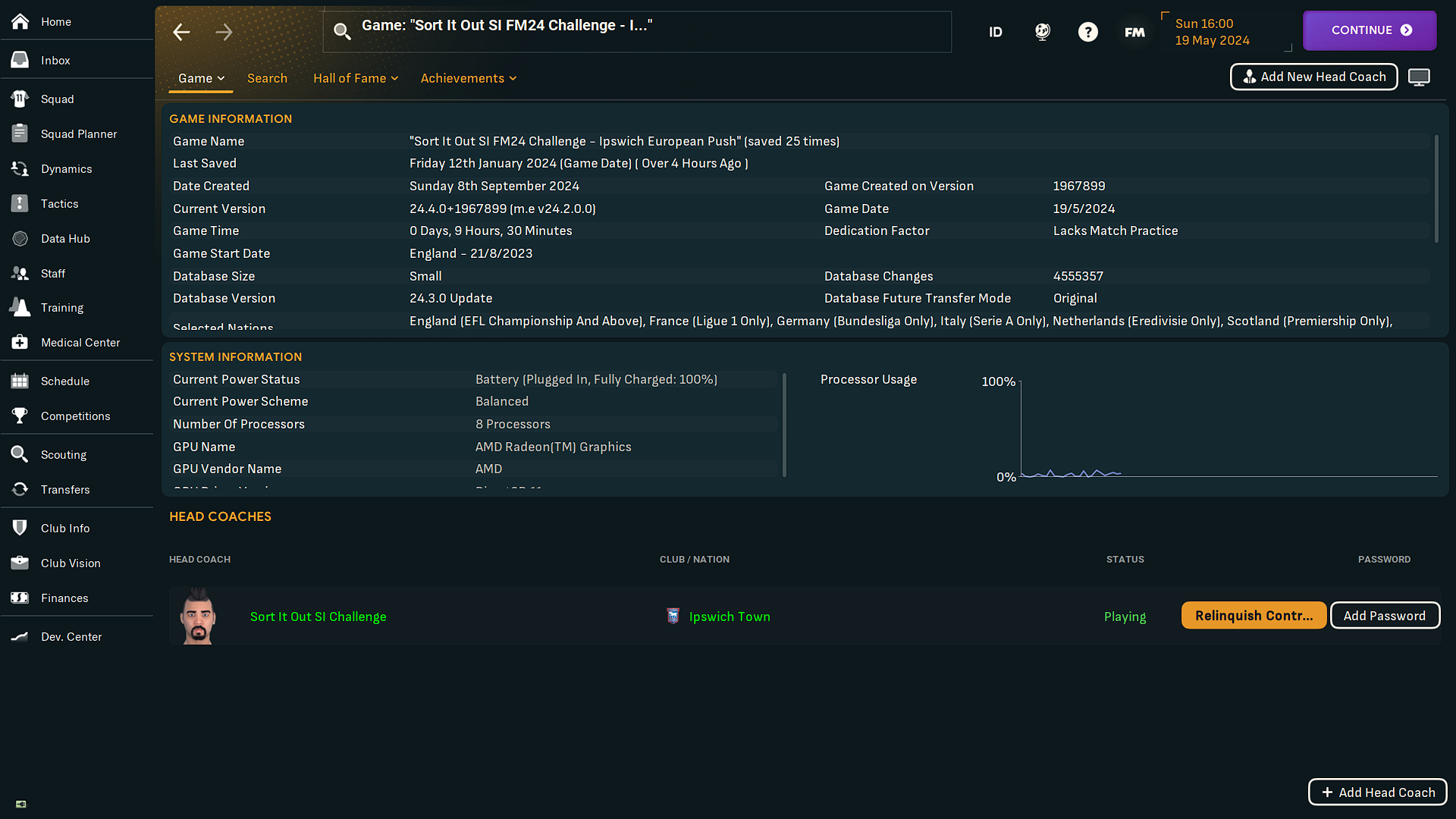The image size is (1456, 819).
Task: Click the 'England - 21/8/2023' start date
Action: point(471,253)
